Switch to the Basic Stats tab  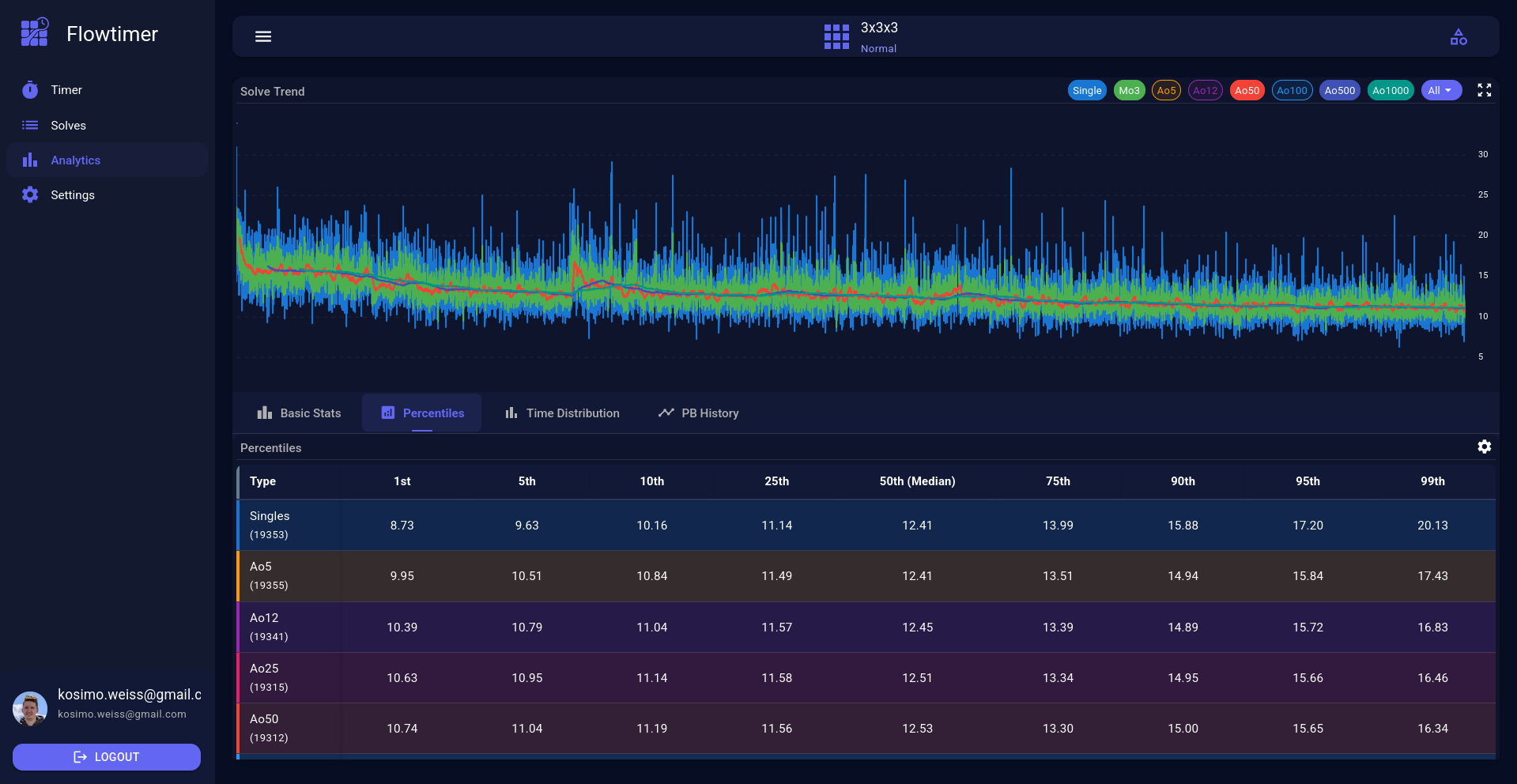point(299,413)
